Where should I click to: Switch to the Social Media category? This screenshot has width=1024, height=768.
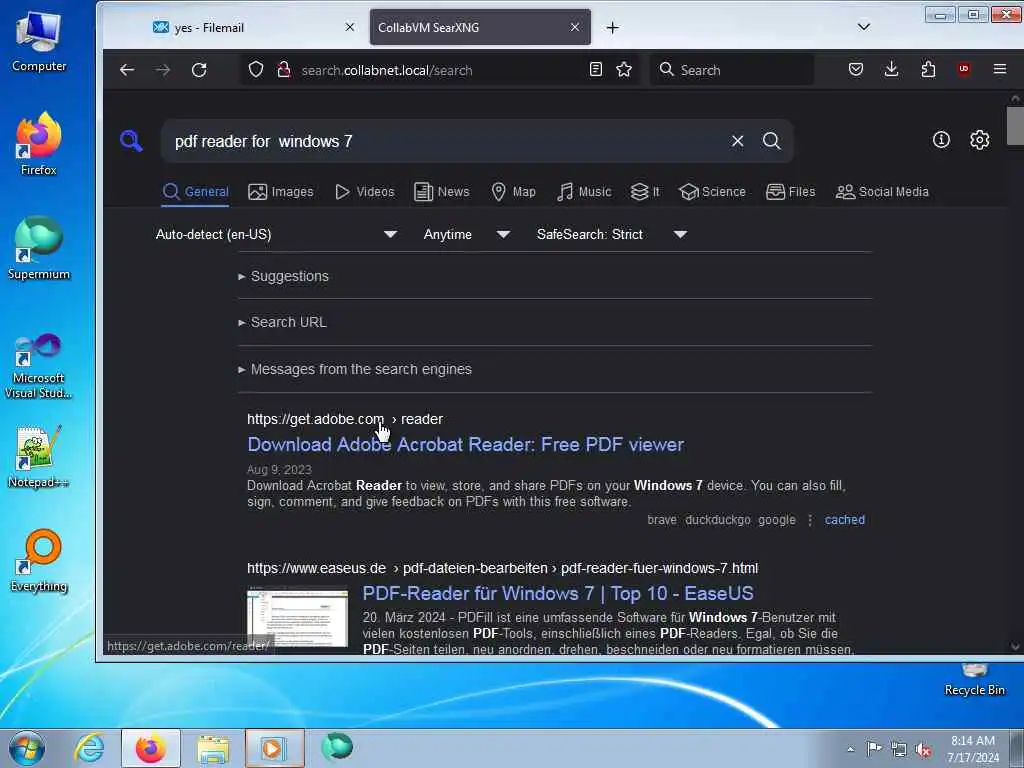[882, 191]
